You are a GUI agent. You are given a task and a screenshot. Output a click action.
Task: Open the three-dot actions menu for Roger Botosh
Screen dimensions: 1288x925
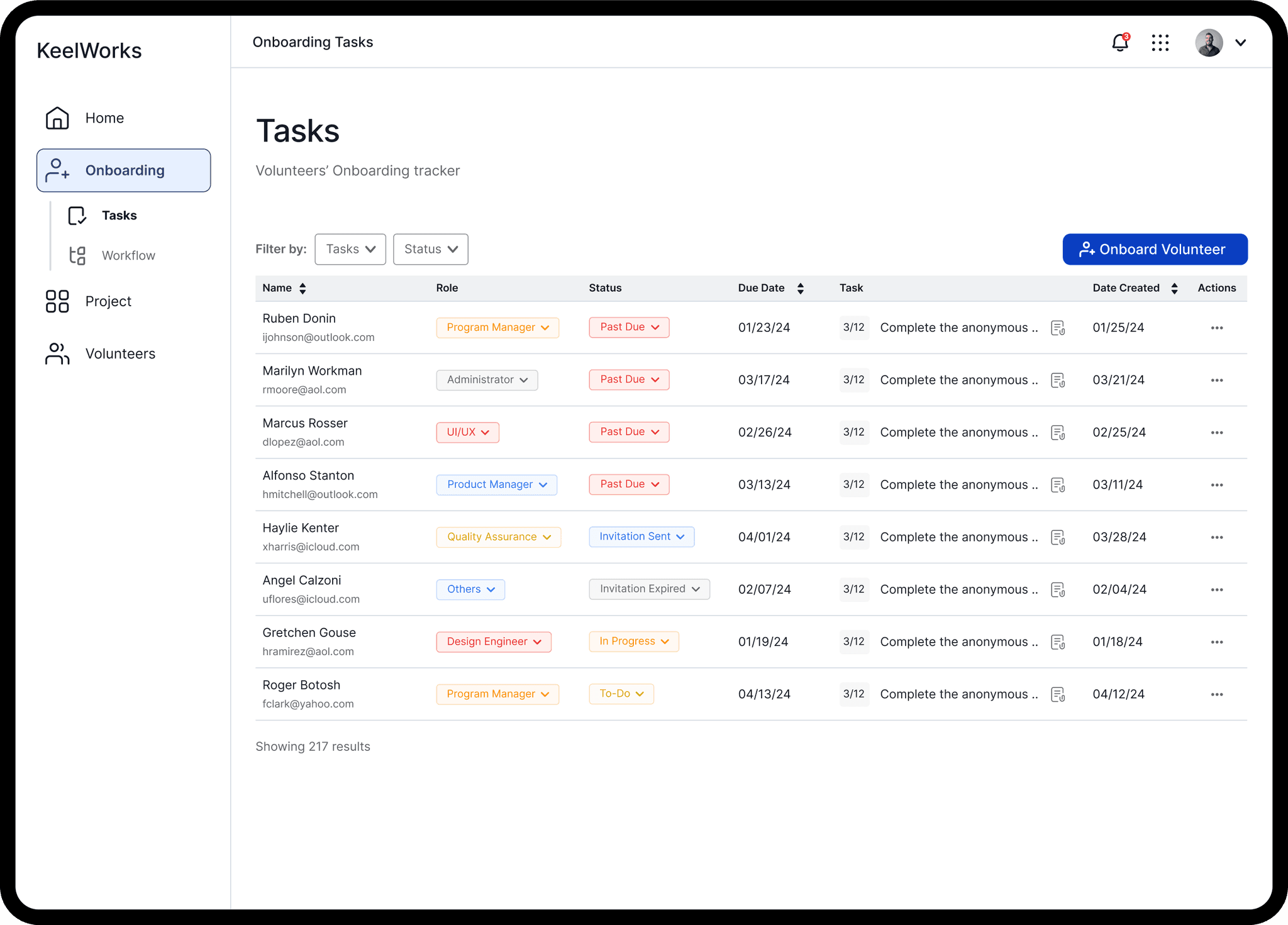point(1216,694)
